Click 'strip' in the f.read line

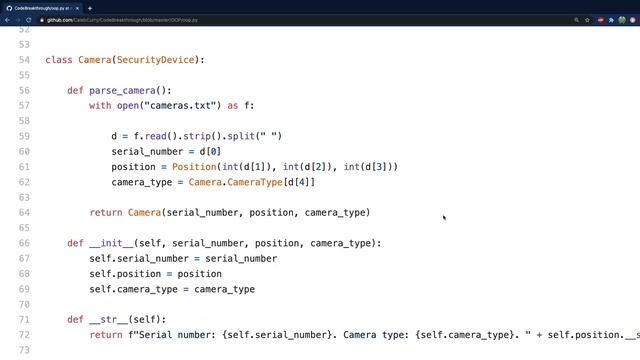coord(197,136)
